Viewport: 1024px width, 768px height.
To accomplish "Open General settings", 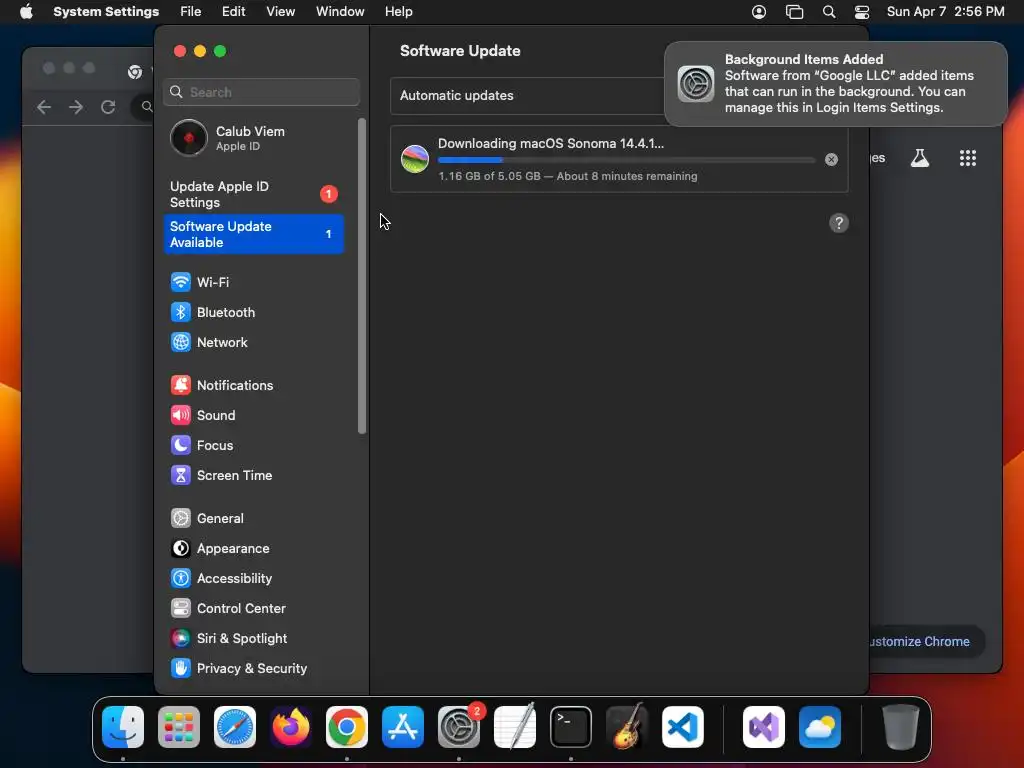I will point(253,519).
